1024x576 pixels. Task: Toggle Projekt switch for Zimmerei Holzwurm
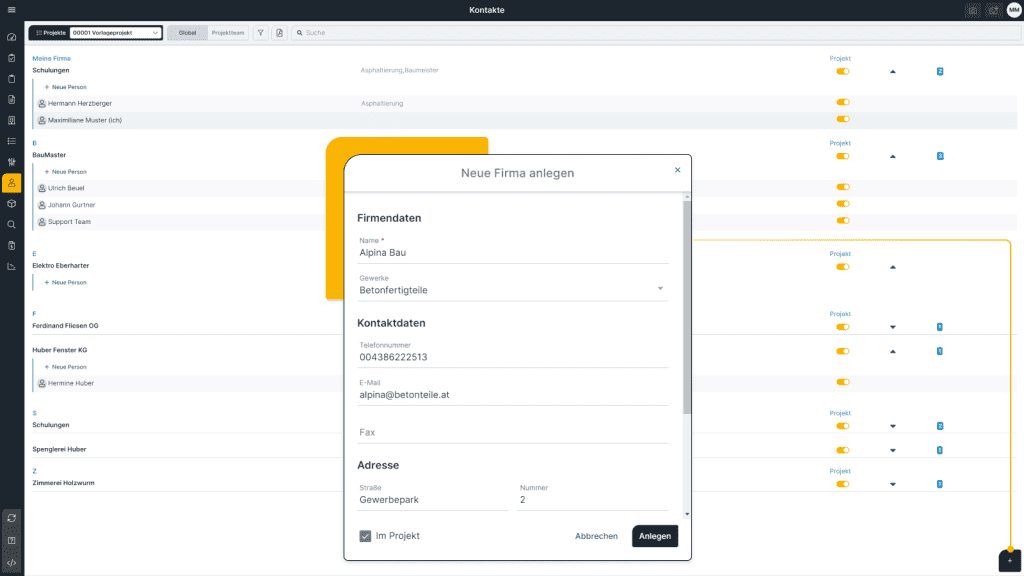click(x=842, y=484)
